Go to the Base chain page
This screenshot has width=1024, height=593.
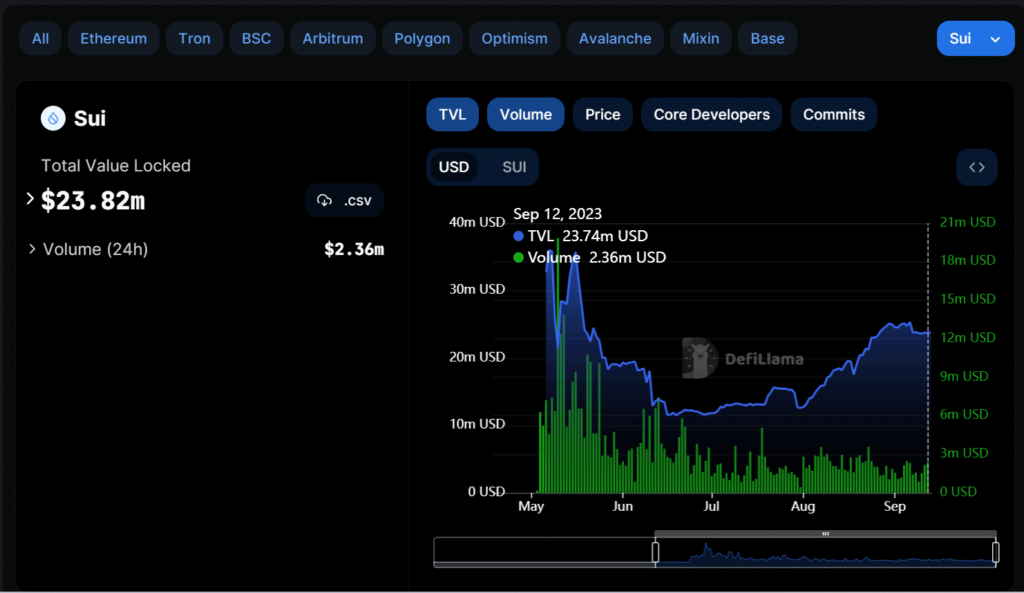tap(767, 38)
